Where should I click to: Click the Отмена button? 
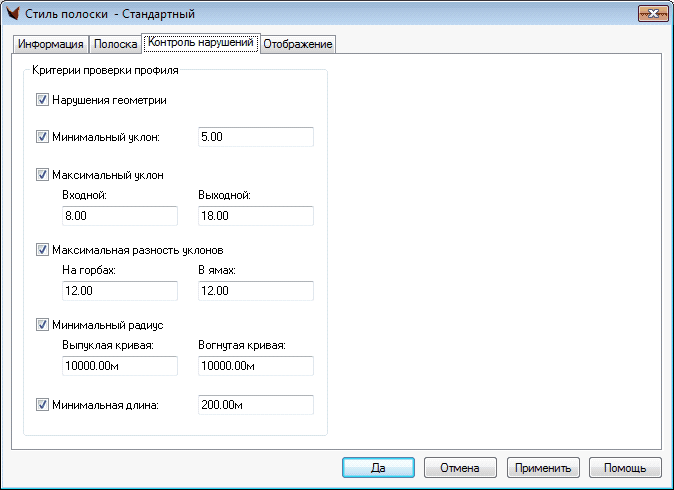(460, 468)
